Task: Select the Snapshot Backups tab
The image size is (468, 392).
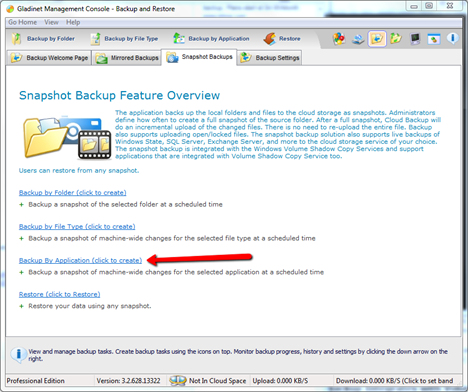Action: tap(199, 57)
